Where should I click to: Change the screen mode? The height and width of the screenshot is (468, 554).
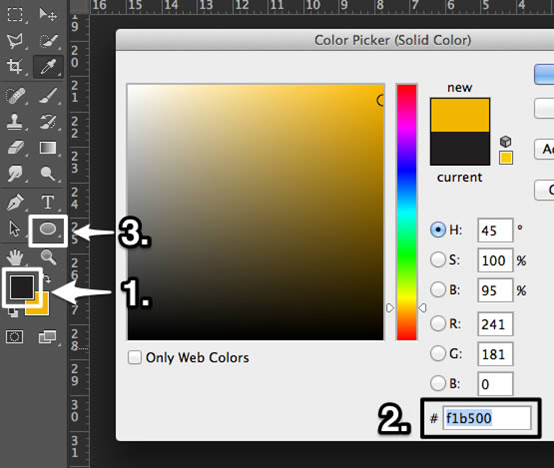(47, 337)
